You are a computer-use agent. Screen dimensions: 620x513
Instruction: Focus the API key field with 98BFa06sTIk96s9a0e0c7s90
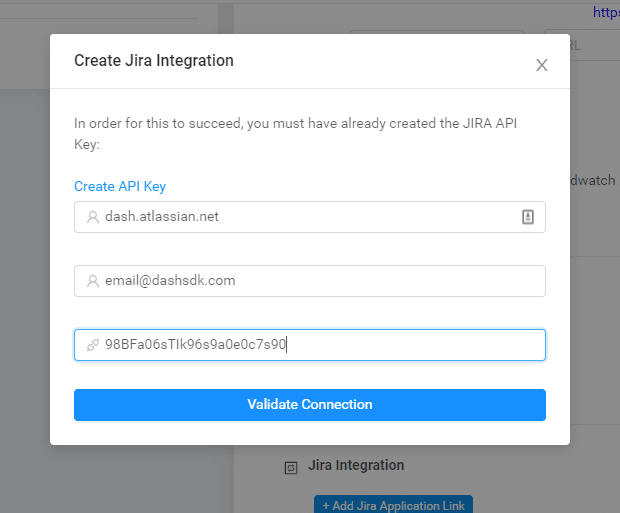[310, 345]
